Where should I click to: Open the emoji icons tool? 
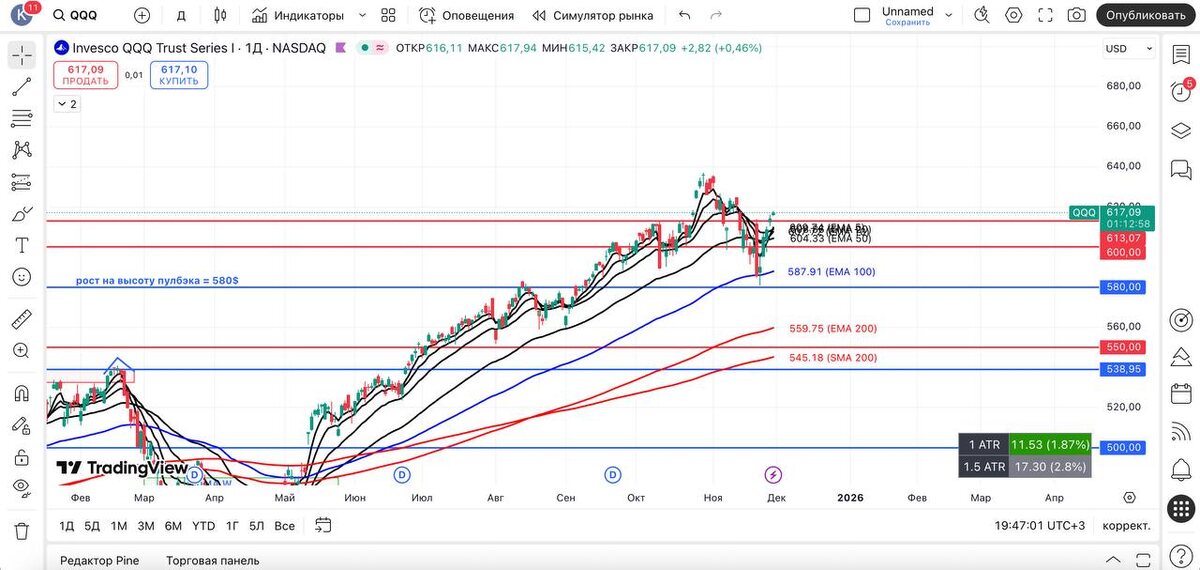coord(22,277)
